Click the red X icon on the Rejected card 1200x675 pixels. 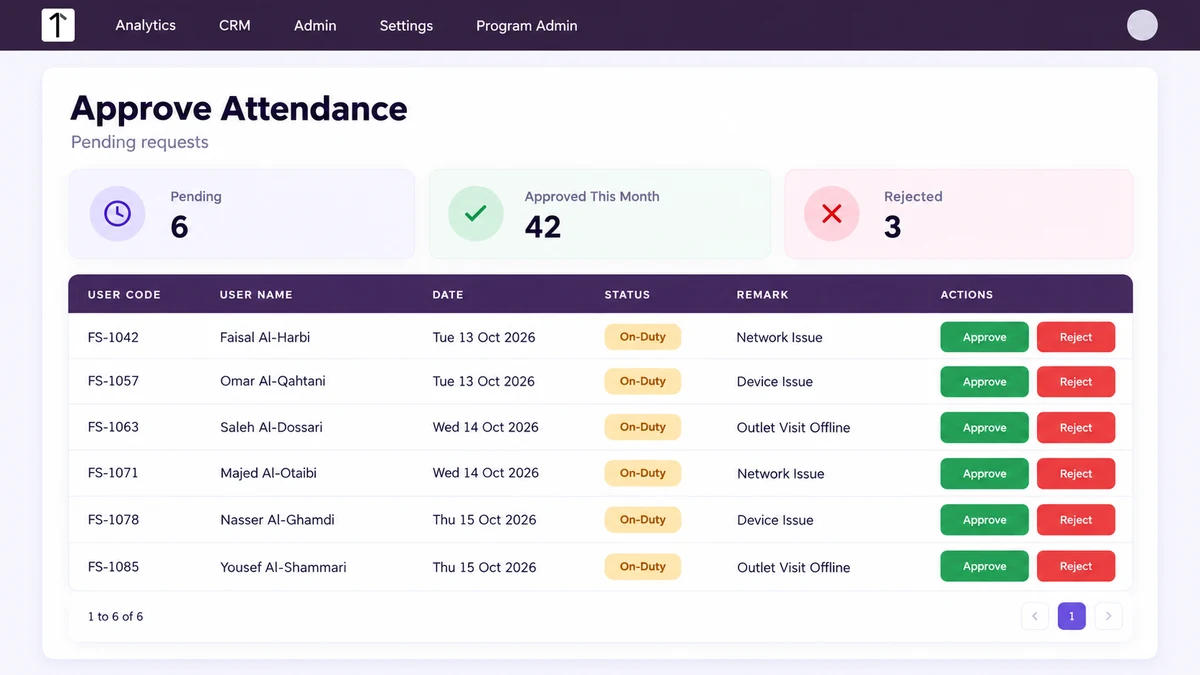coord(832,213)
